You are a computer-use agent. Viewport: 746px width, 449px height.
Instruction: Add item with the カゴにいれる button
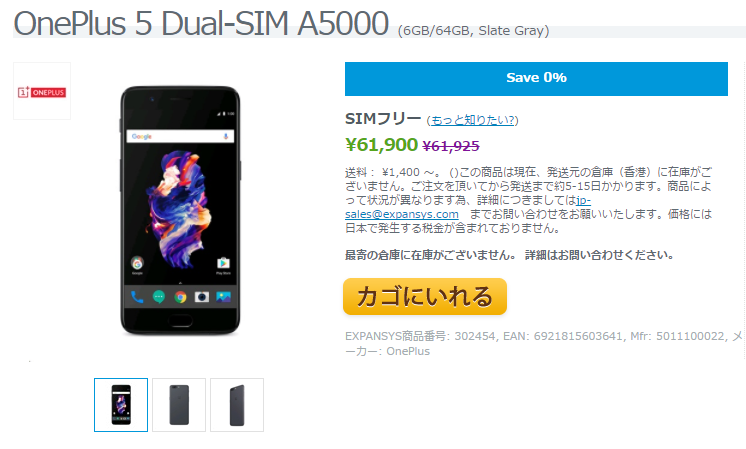(x=425, y=296)
